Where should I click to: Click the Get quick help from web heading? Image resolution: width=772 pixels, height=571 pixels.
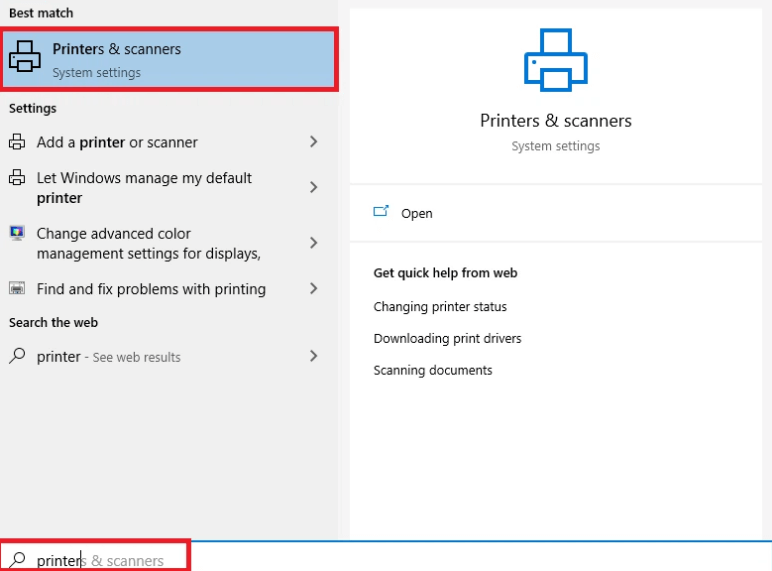coord(445,273)
